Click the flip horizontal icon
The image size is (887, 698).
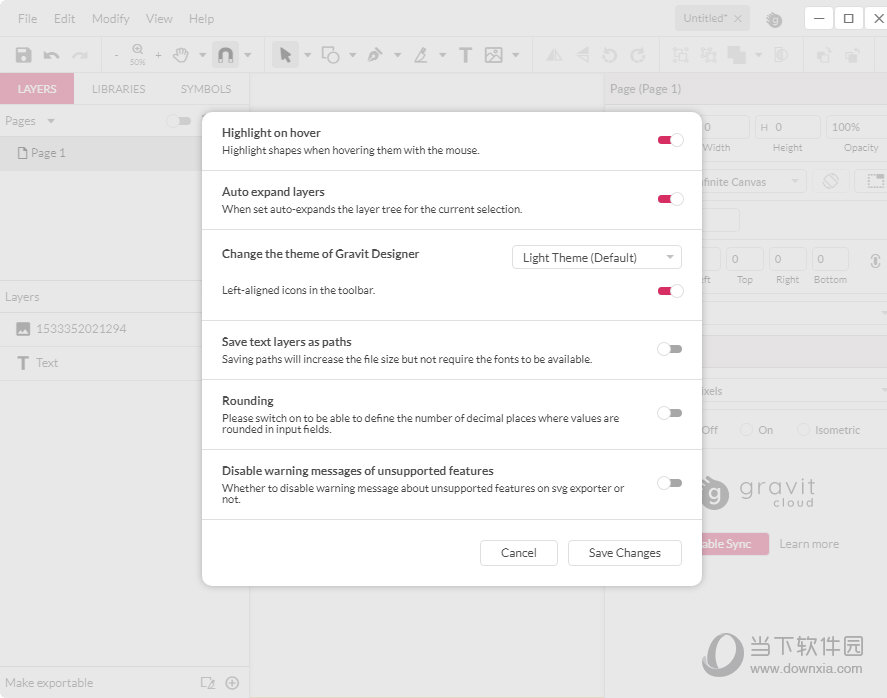[554, 55]
